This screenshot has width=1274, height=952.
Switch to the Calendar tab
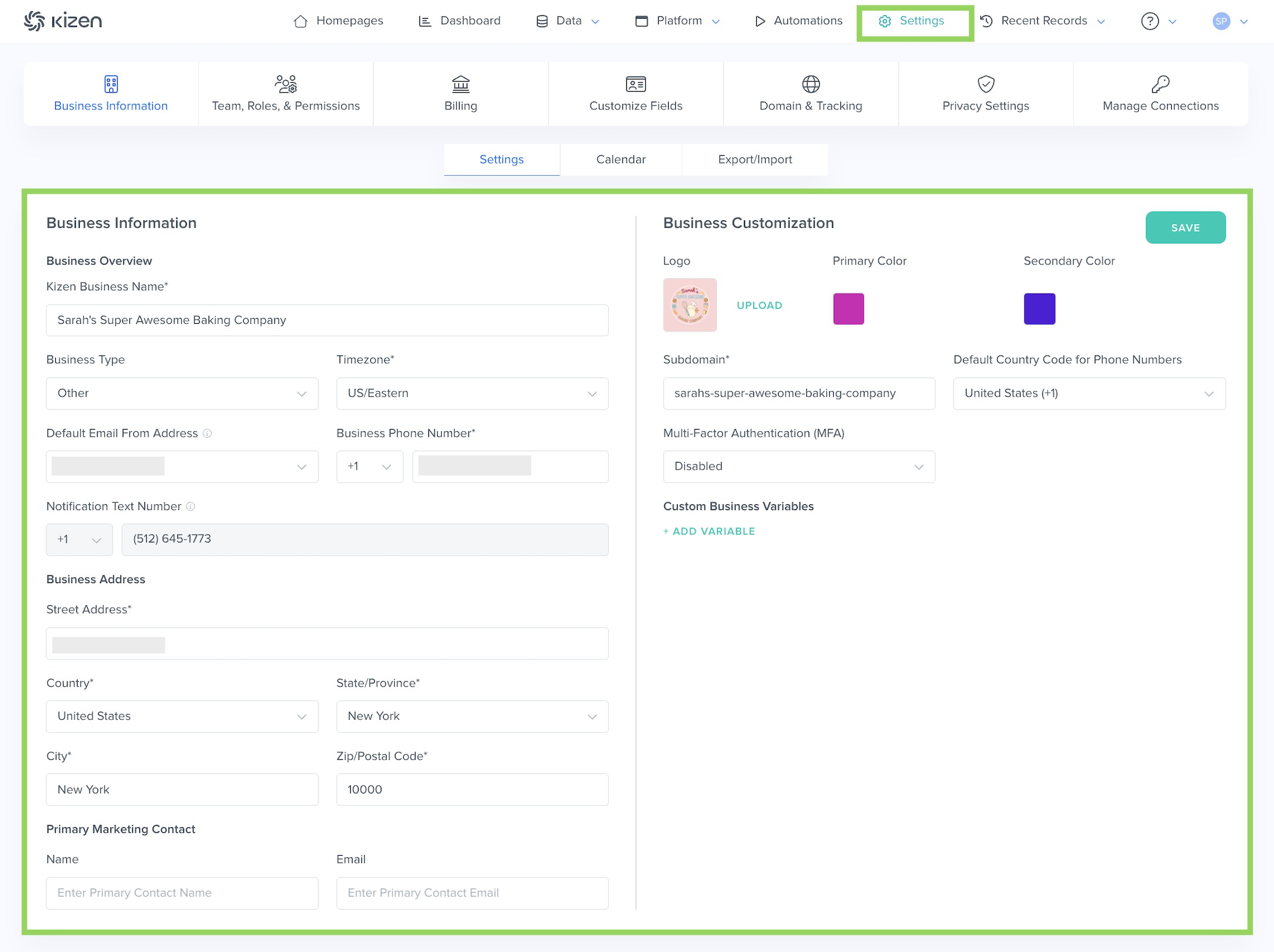pyautogui.click(x=621, y=159)
